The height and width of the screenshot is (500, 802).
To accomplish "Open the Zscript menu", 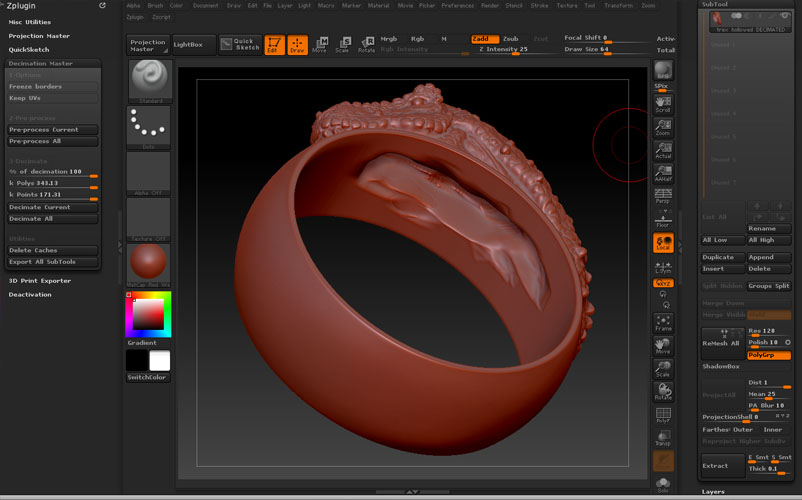I will click(161, 17).
